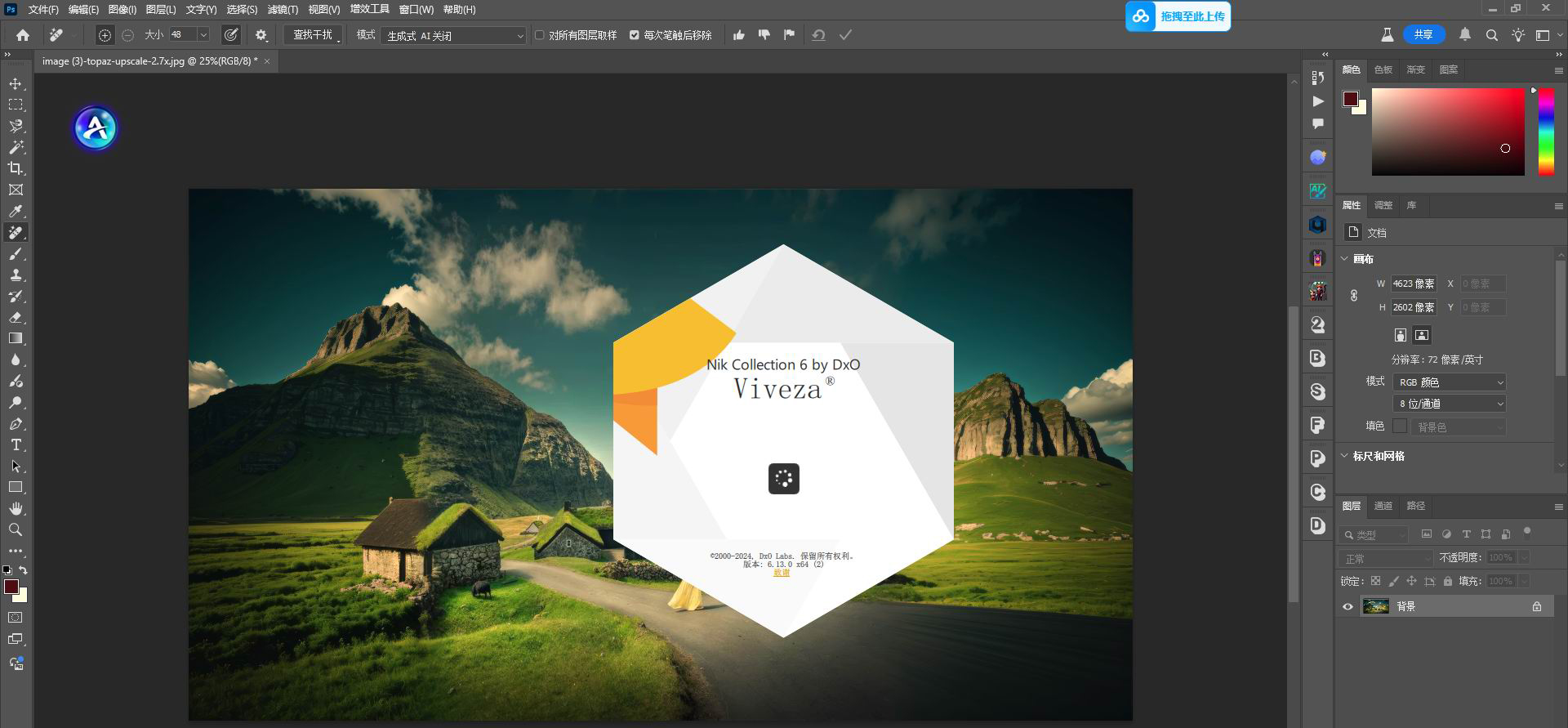The height and width of the screenshot is (728, 1568).
Task: Open the Discover lightbulb panel
Action: point(1518,35)
